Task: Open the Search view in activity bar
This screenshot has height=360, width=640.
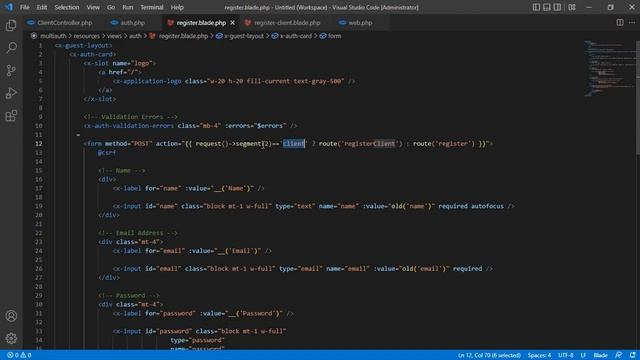Action: (11, 48)
